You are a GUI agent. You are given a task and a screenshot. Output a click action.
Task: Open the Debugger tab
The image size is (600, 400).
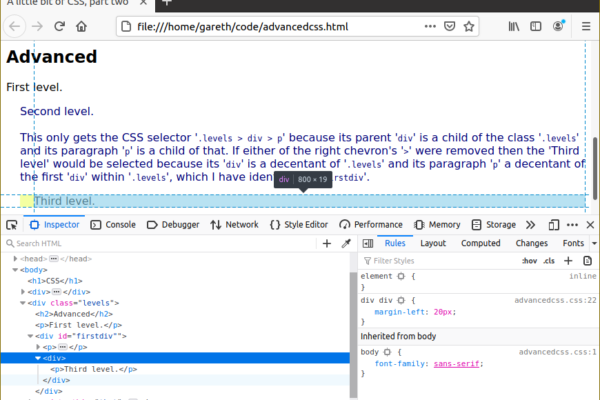click(x=173, y=225)
